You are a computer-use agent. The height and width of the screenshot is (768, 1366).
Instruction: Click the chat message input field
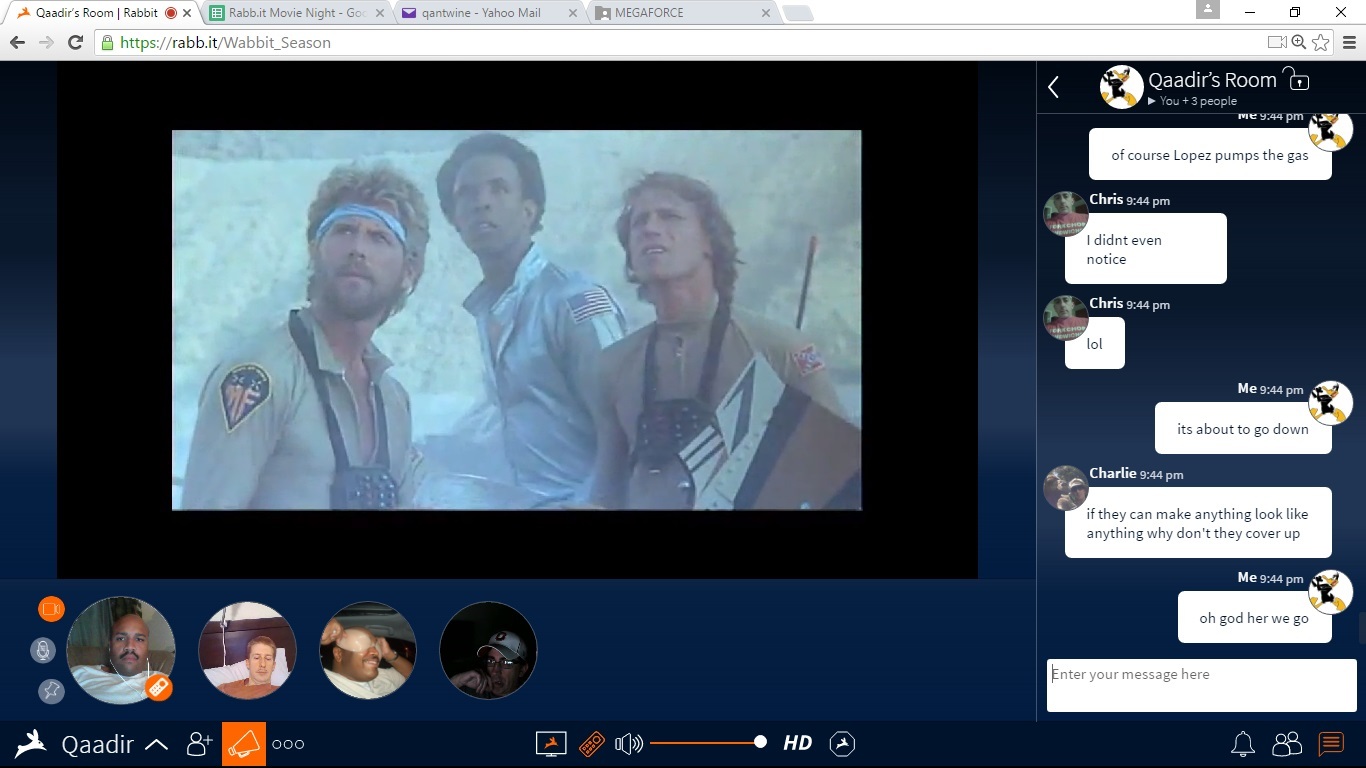[1202, 685]
